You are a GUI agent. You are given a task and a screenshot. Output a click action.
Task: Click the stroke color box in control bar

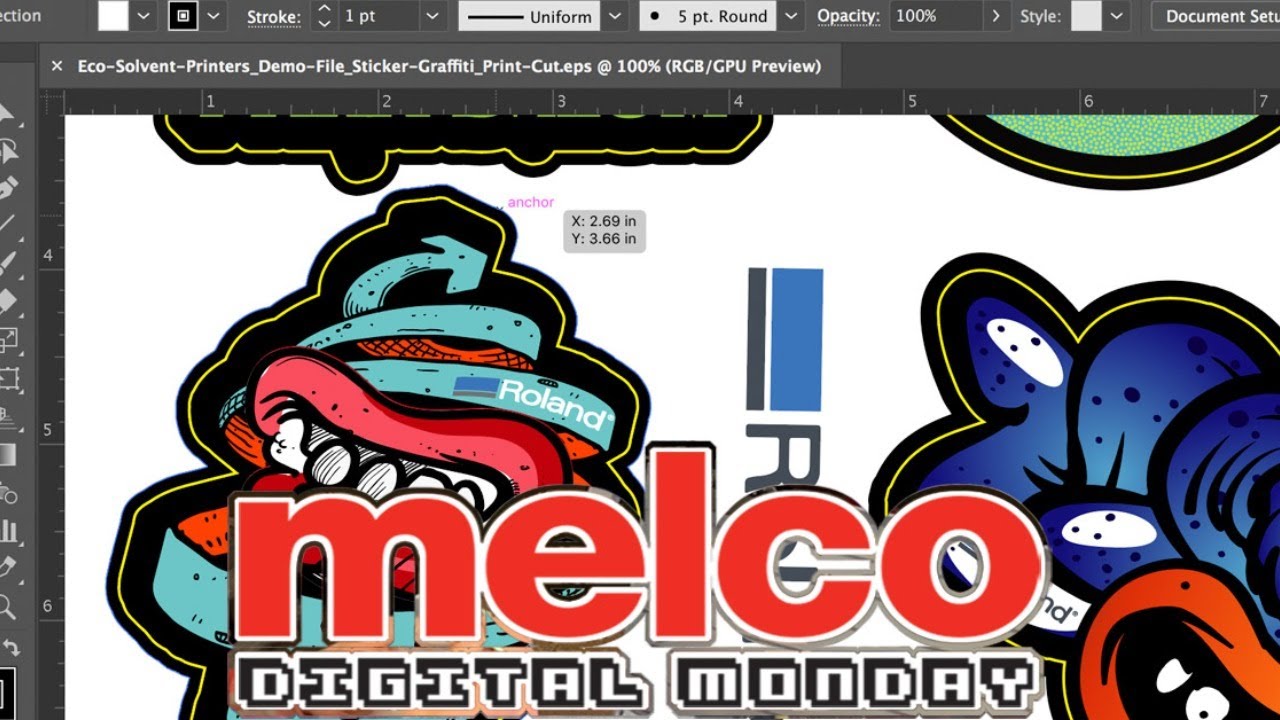coord(183,16)
